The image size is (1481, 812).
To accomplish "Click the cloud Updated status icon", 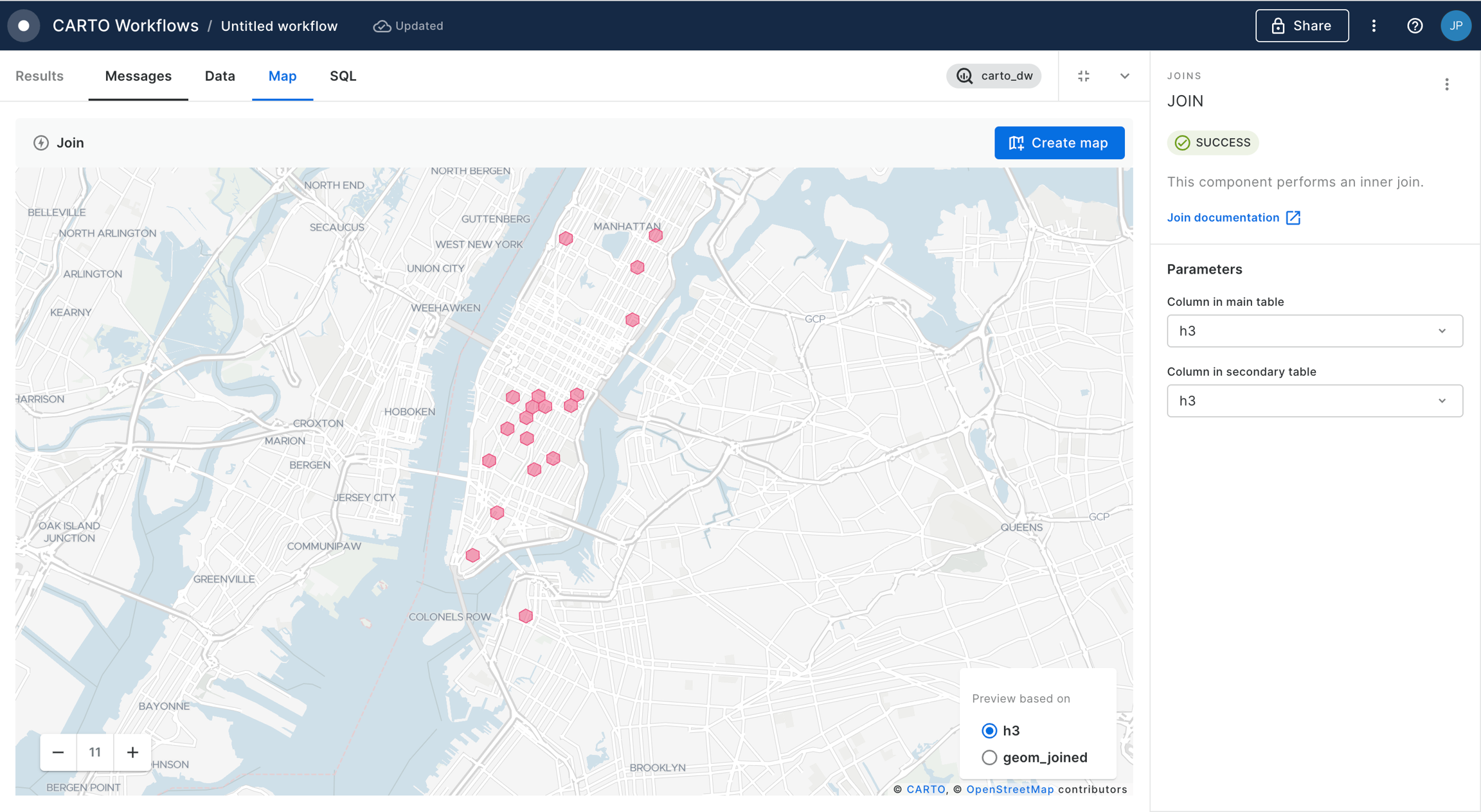I will pos(382,26).
